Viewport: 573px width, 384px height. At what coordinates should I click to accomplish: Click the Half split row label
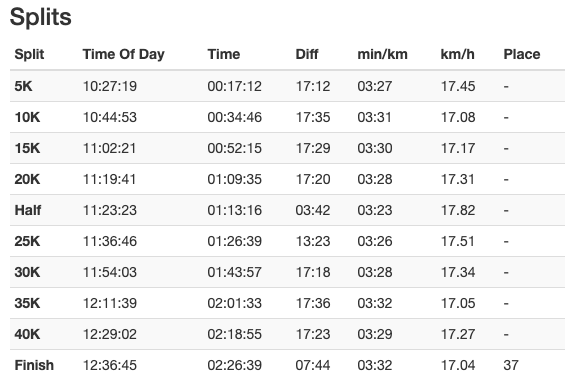tap(28, 210)
